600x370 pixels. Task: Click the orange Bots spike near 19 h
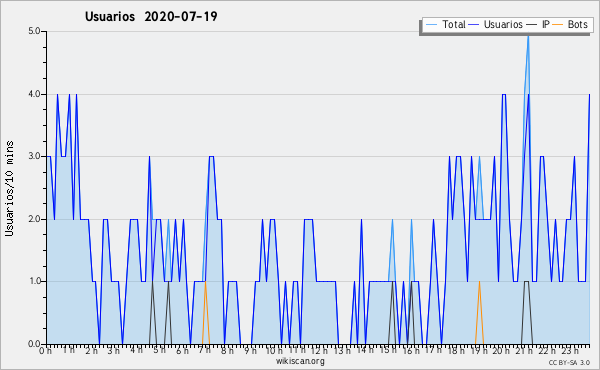pos(479,313)
